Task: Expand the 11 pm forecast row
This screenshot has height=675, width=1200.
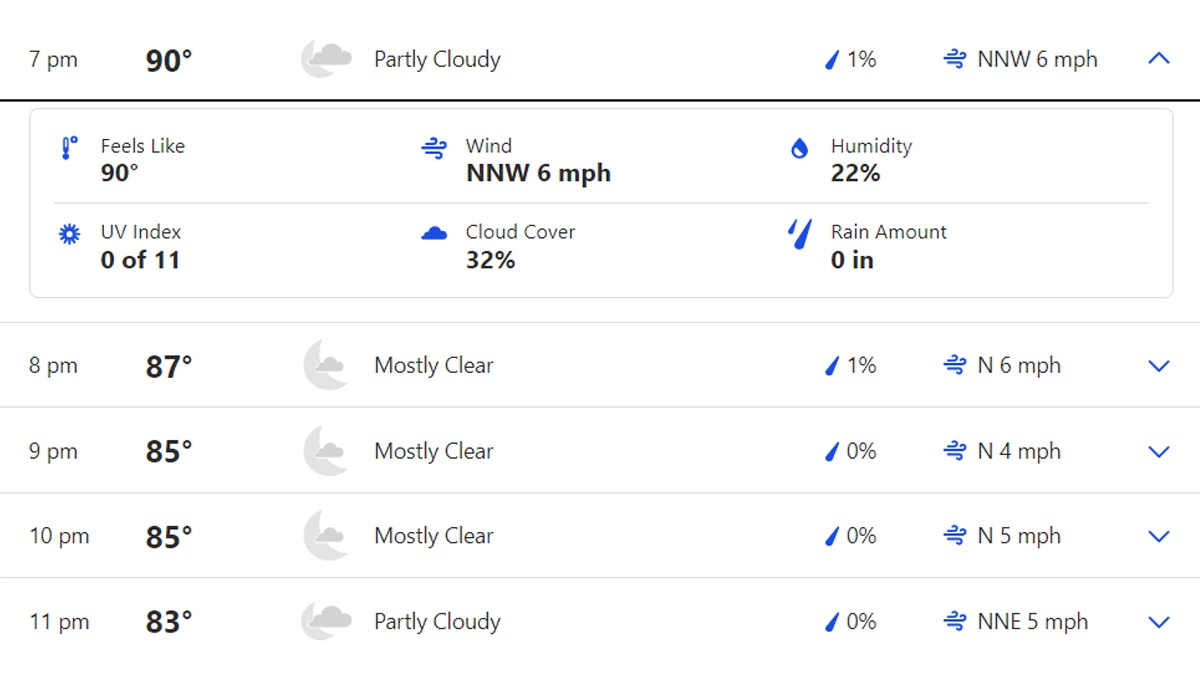Action: (1158, 622)
